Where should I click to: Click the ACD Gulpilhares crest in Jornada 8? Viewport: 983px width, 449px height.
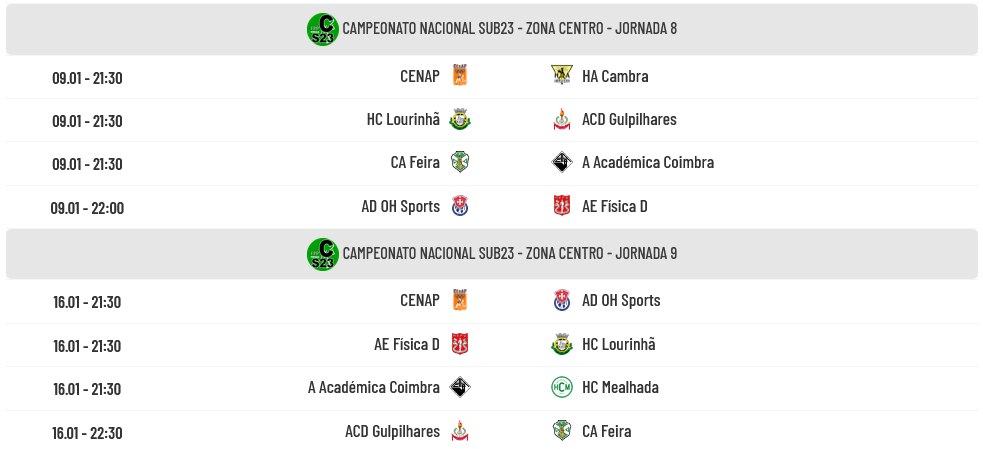click(561, 120)
